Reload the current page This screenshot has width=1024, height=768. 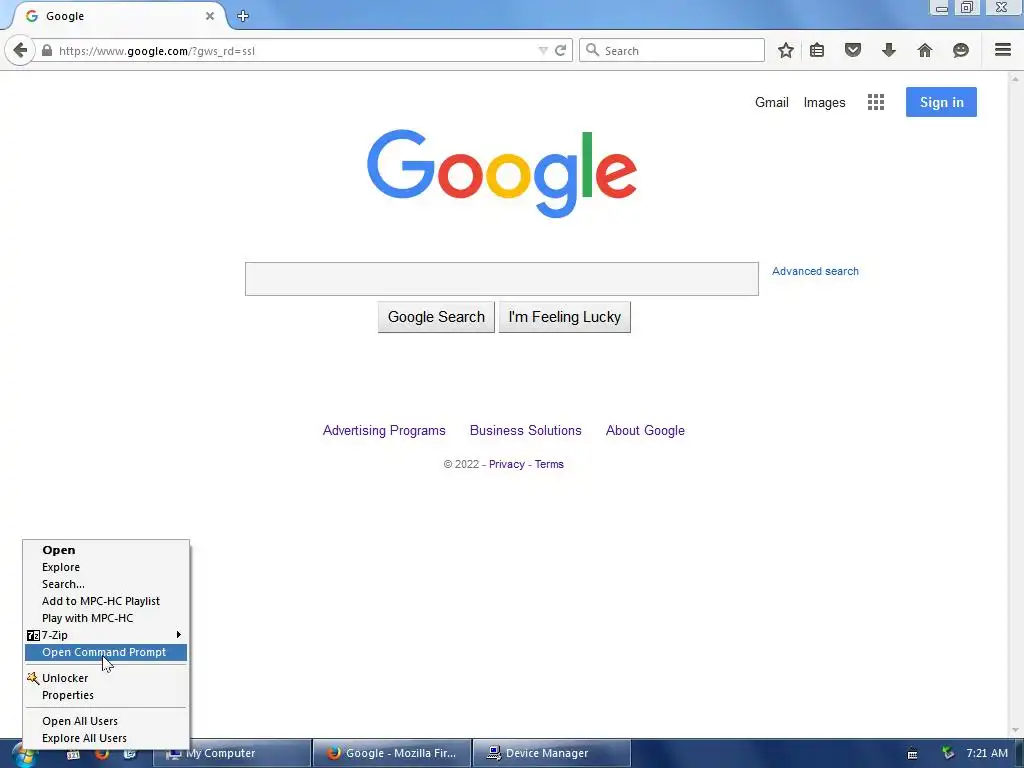click(560, 50)
